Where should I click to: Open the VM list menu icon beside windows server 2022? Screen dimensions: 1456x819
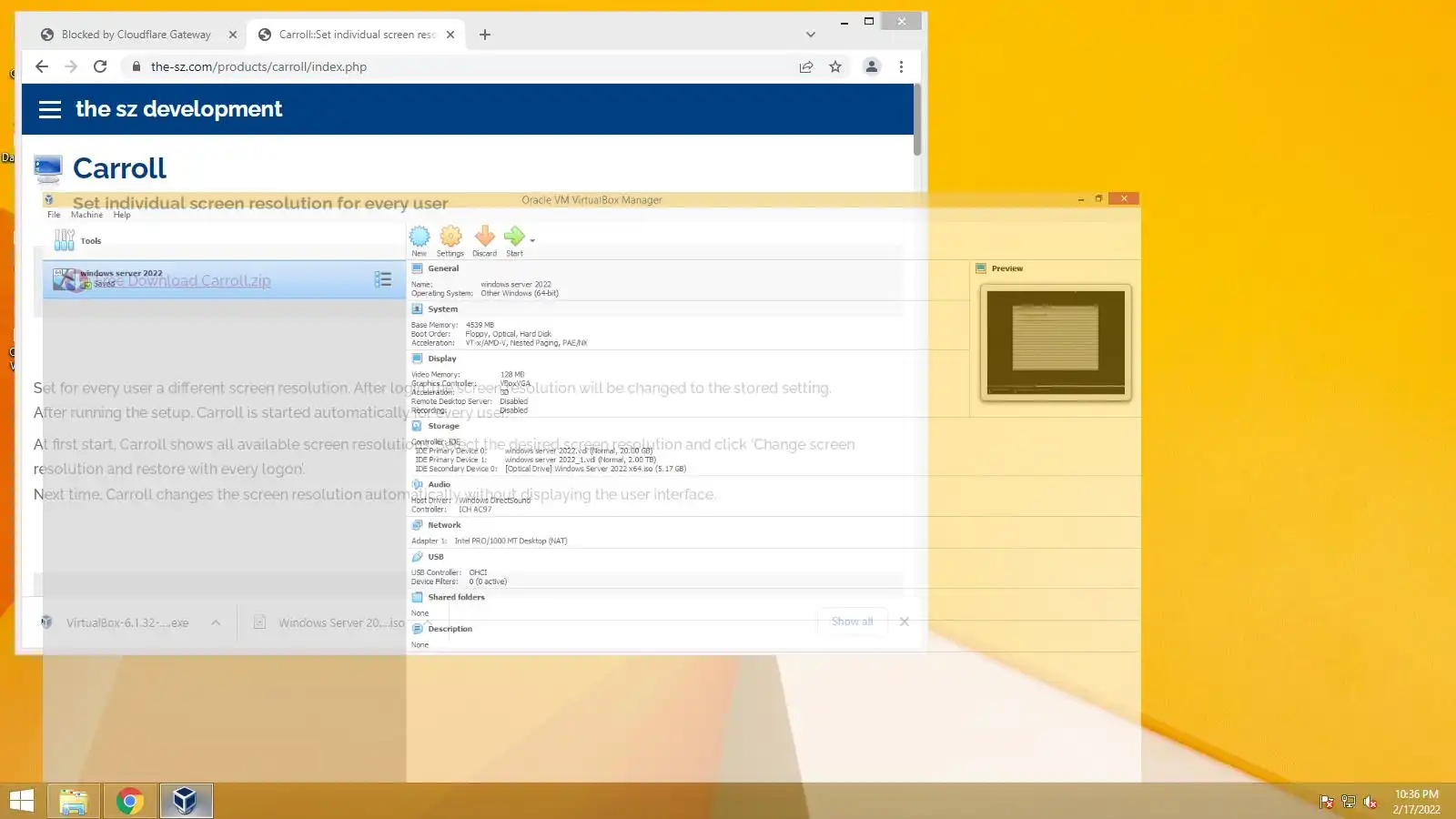coord(383,279)
